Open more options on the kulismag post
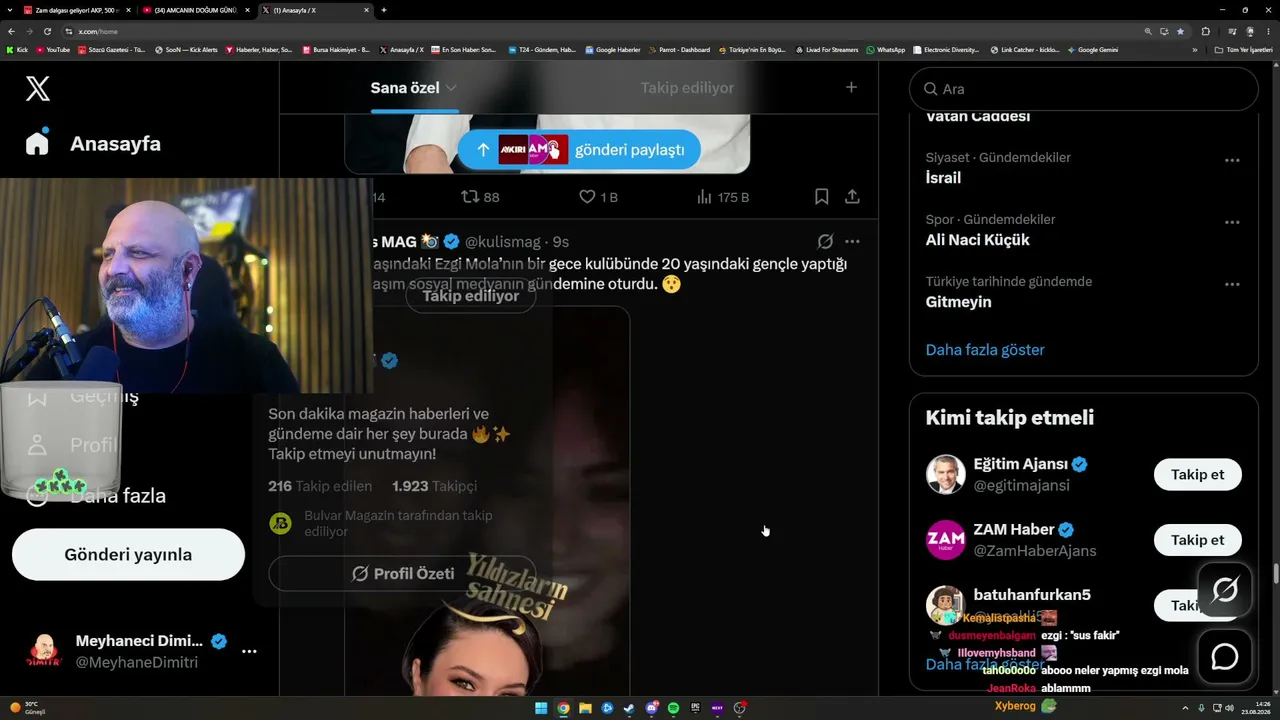 pos(852,241)
